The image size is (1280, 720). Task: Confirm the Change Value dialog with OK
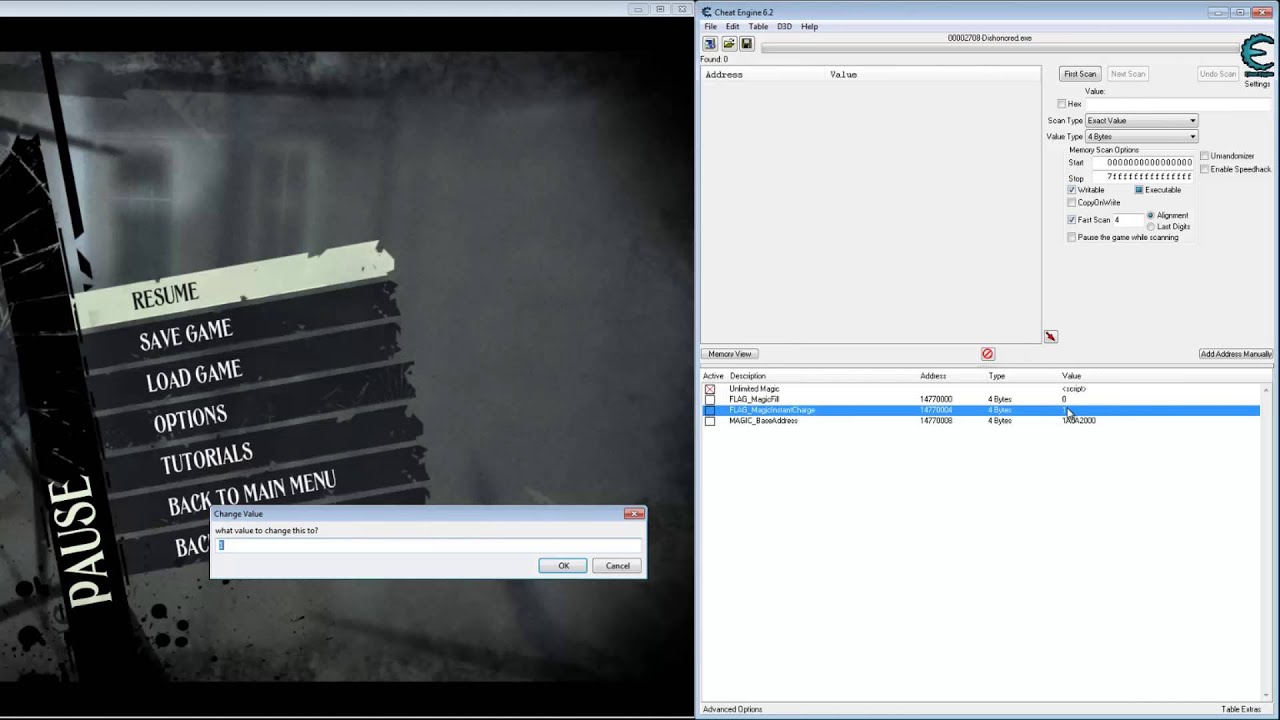pos(563,566)
